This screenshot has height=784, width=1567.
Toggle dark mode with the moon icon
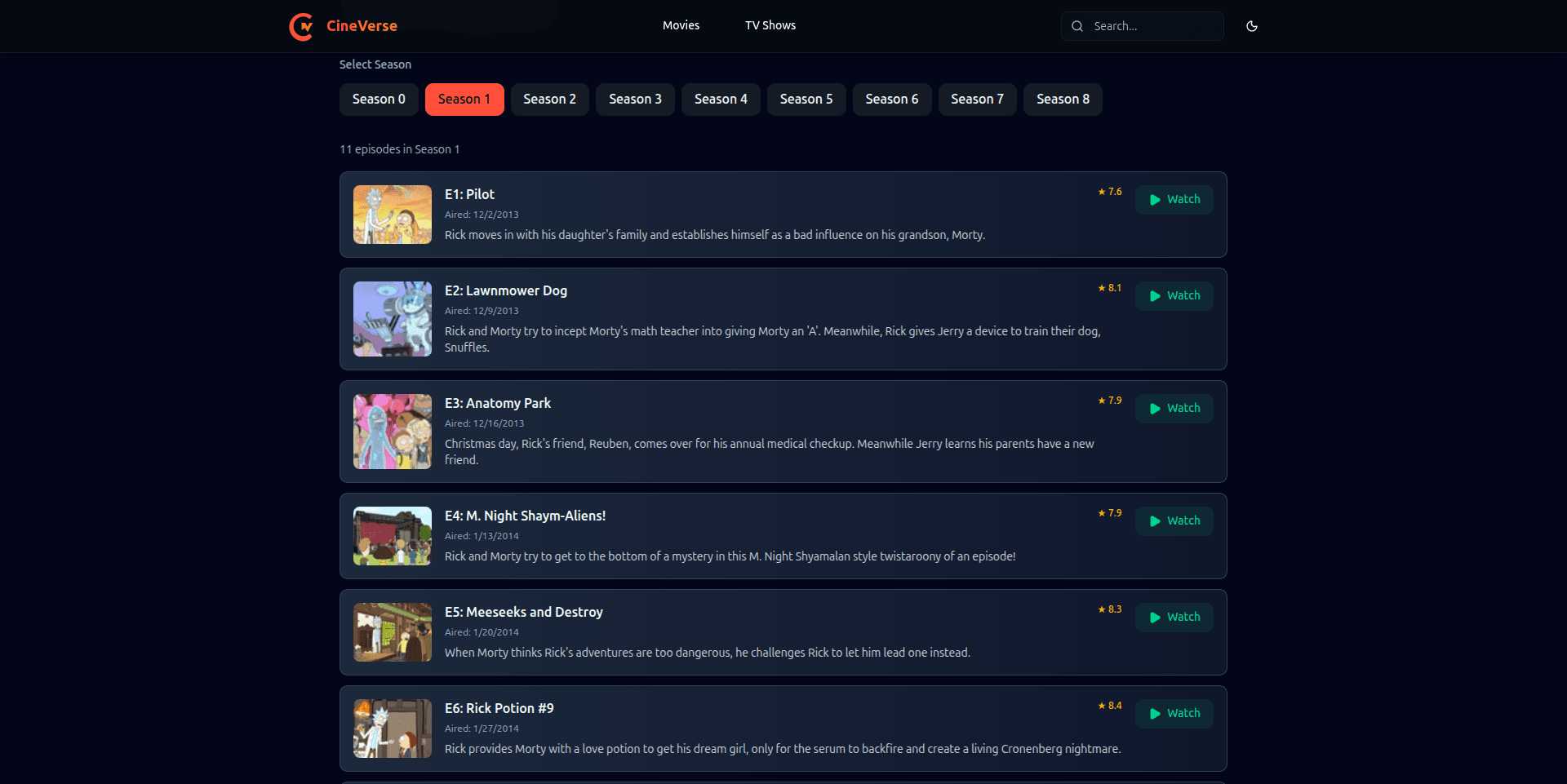click(x=1252, y=26)
